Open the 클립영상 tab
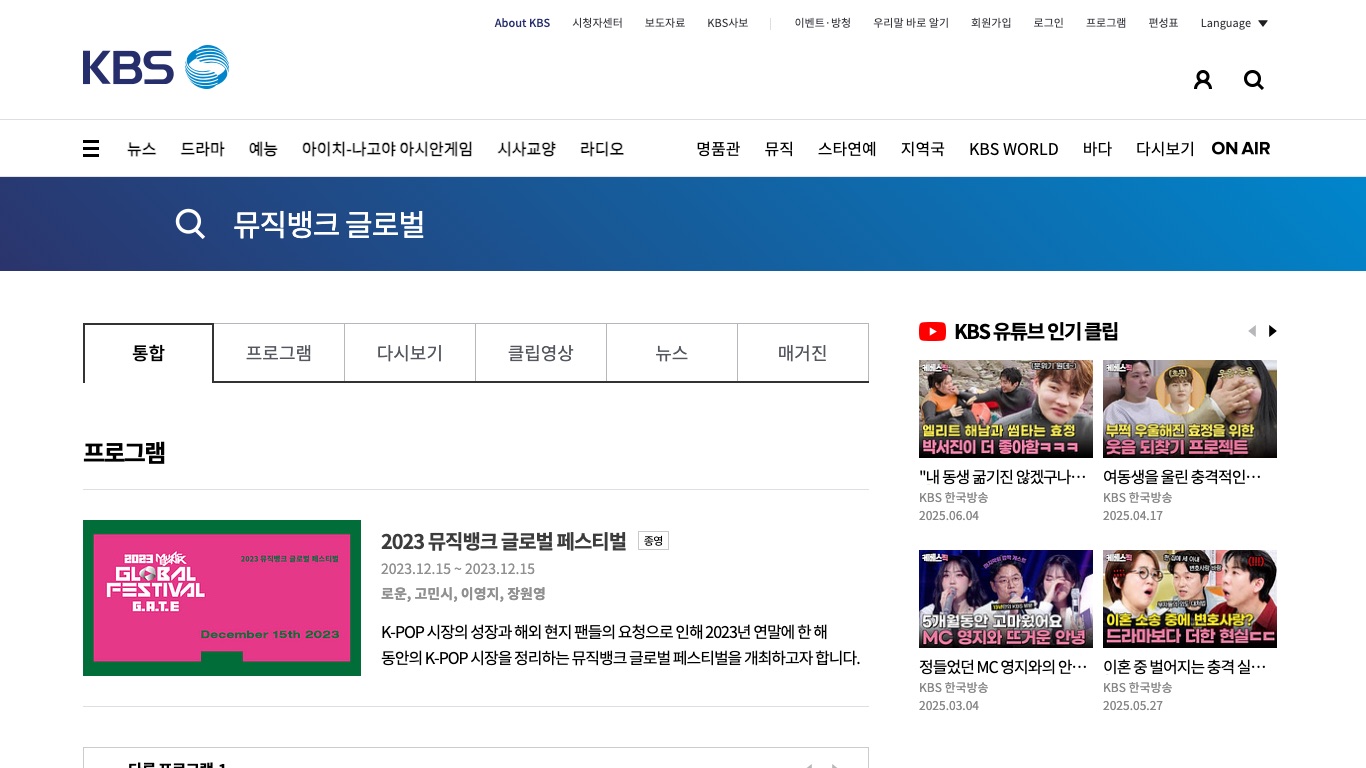Screen dimensions: 1366x768 pyautogui.click(x=541, y=353)
